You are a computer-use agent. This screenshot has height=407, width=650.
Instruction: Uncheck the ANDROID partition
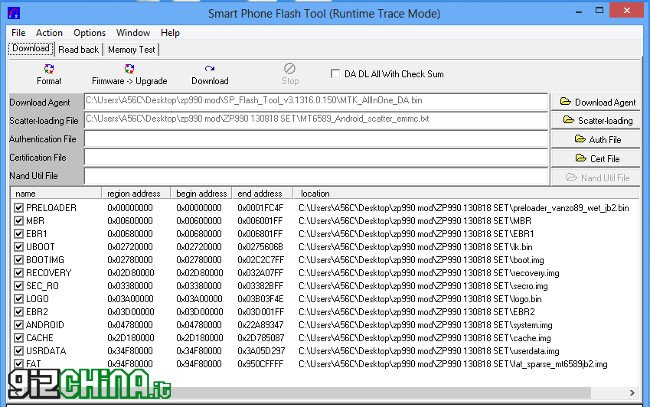[x=19, y=325]
